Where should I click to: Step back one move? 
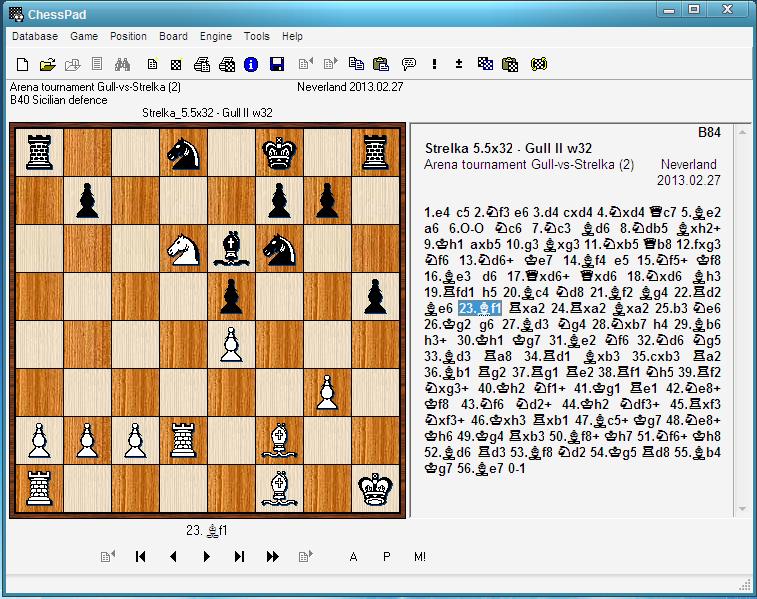pyautogui.click(x=173, y=557)
